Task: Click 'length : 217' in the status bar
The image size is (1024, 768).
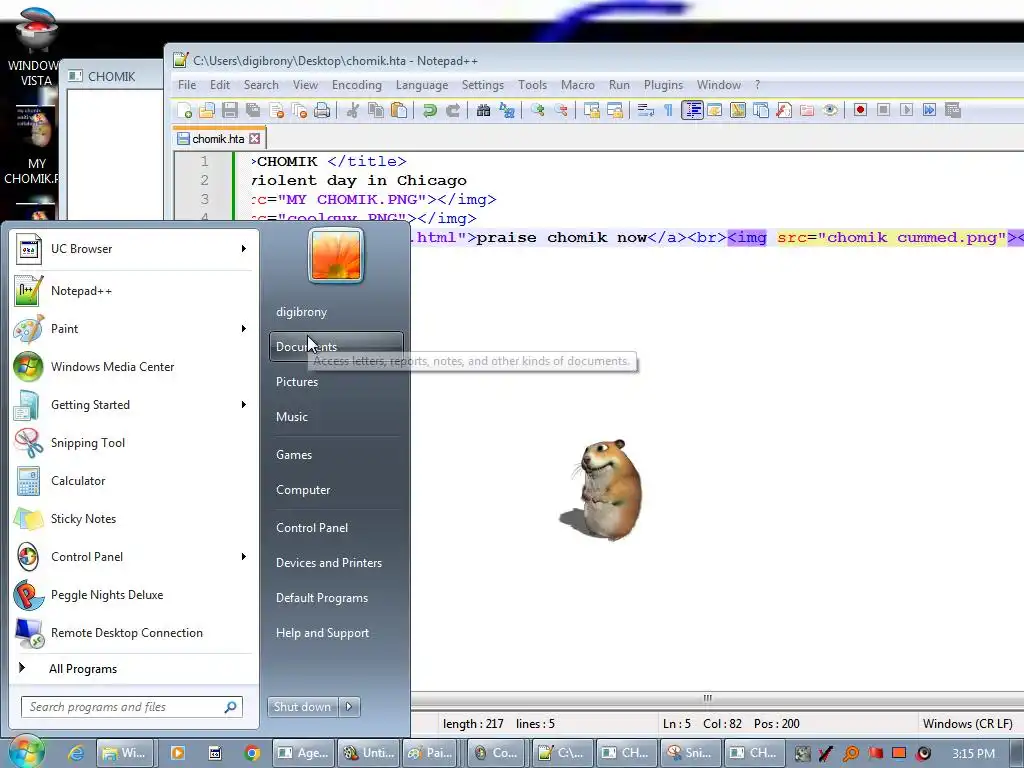Action: point(473,724)
